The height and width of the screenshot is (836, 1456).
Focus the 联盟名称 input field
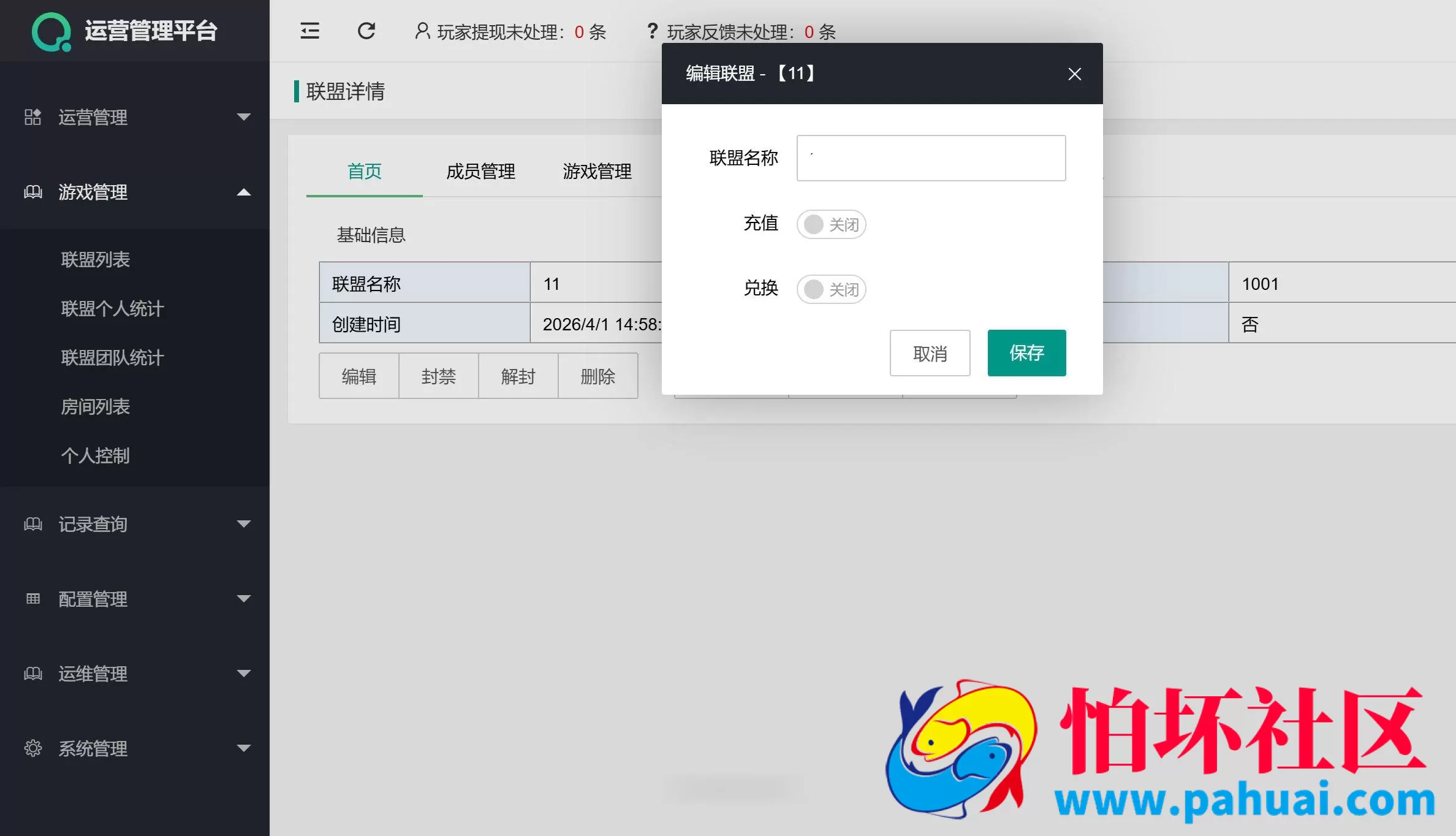coord(931,158)
